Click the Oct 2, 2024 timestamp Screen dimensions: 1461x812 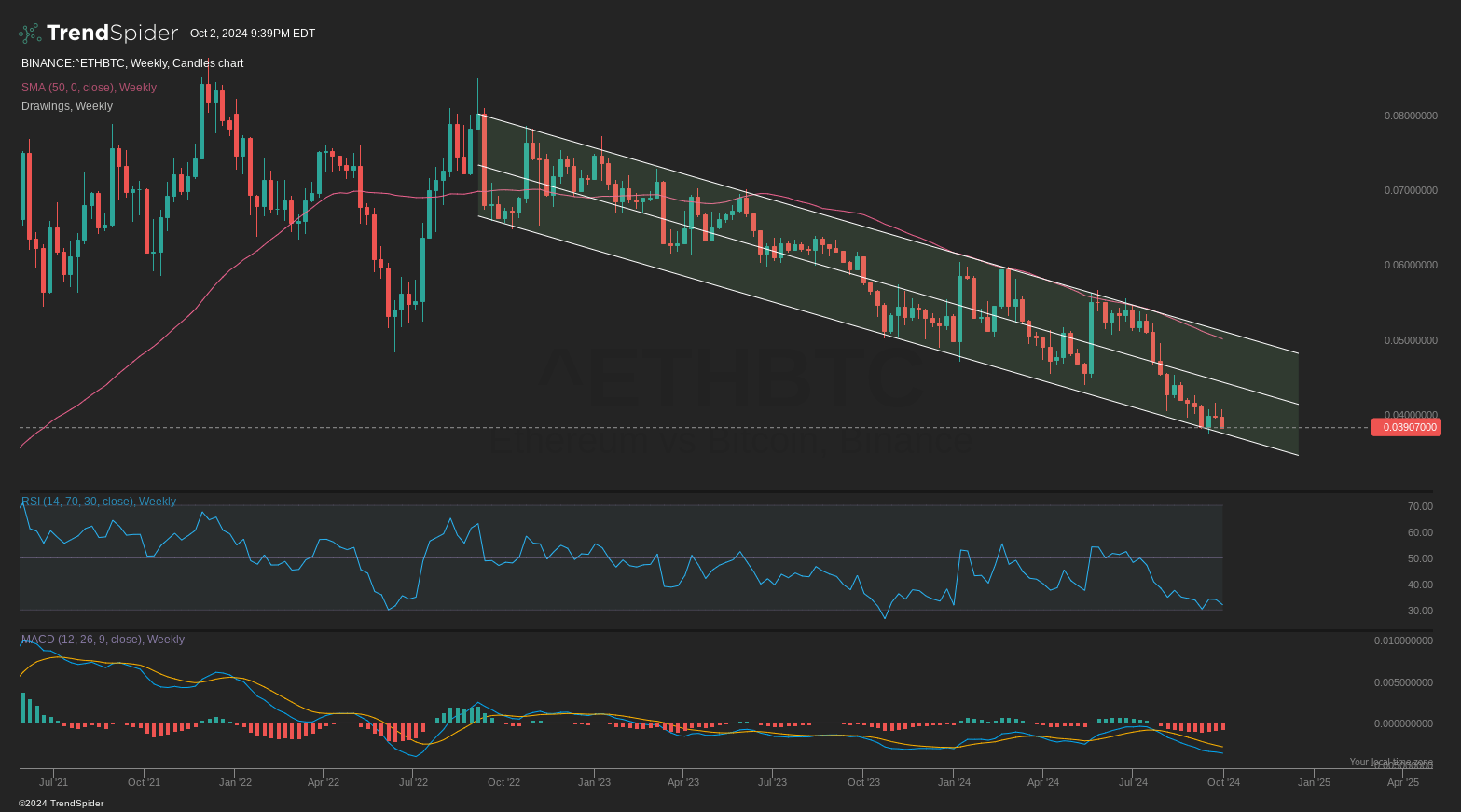[253, 34]
